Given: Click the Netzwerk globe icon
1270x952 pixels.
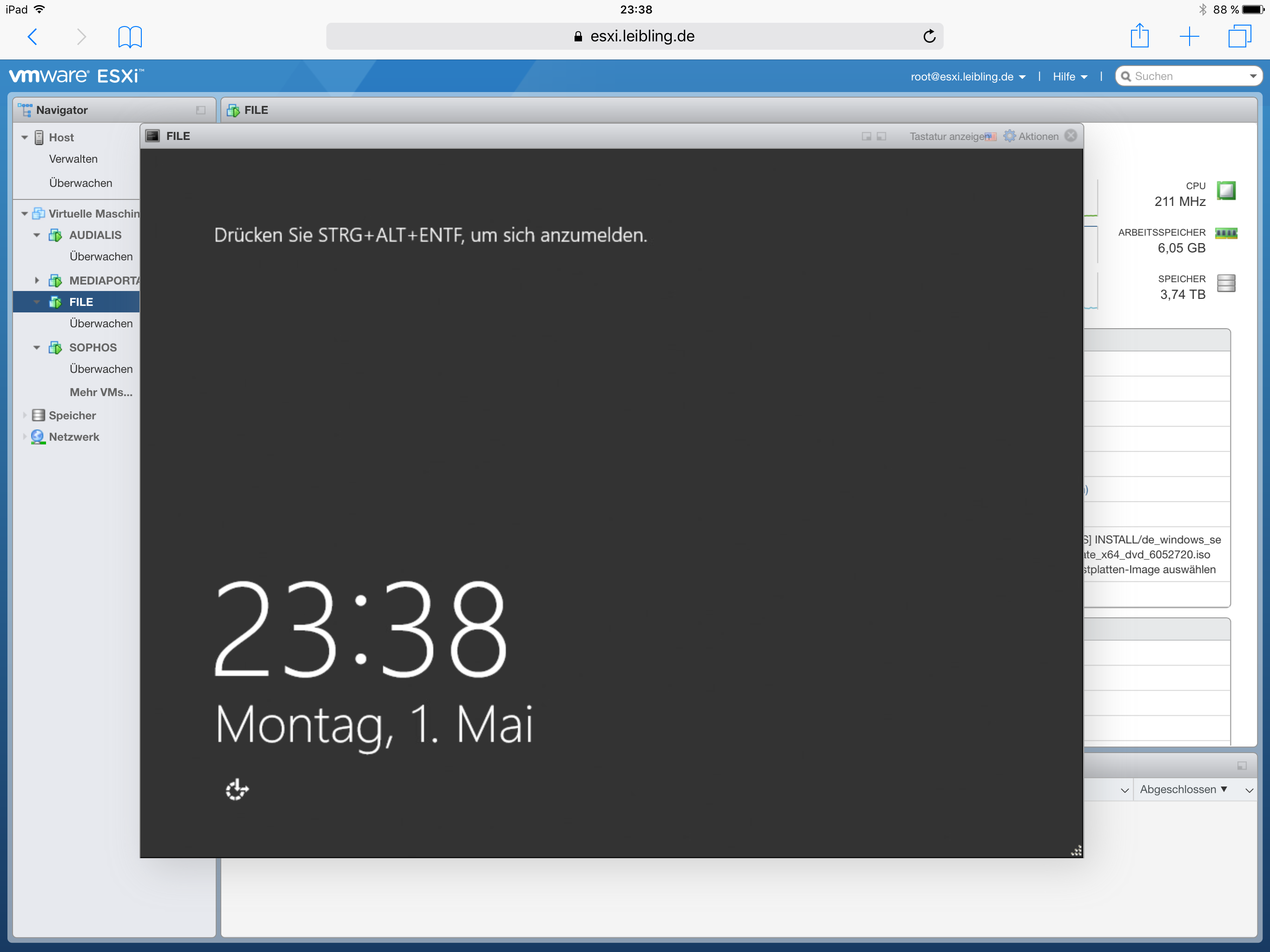Looking at the screenshot, I should pos(38,437).
